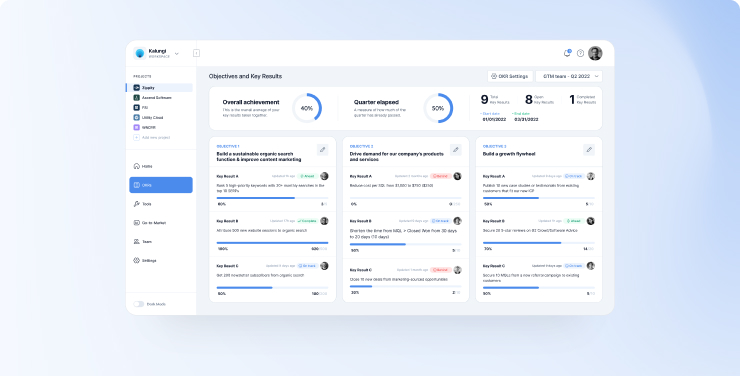Expand the Kalungi workspace switcher chevron
Image resolution: width=740 pixels, height=376 pixels.
(x=177, y=54)
